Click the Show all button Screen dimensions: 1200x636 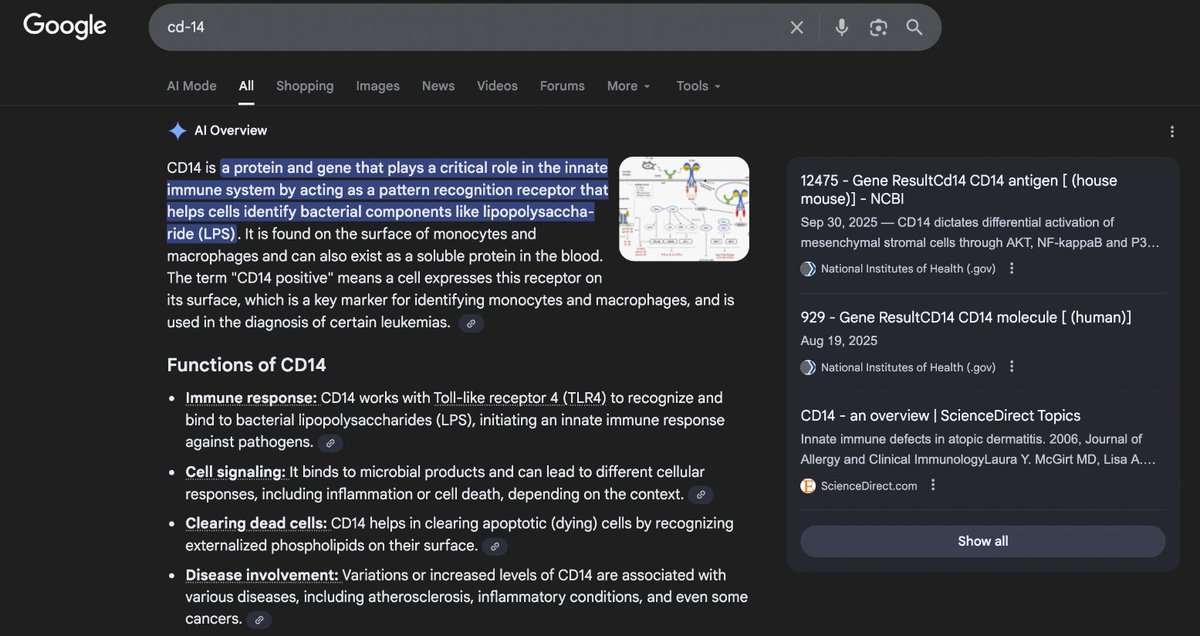click(983, 541)
